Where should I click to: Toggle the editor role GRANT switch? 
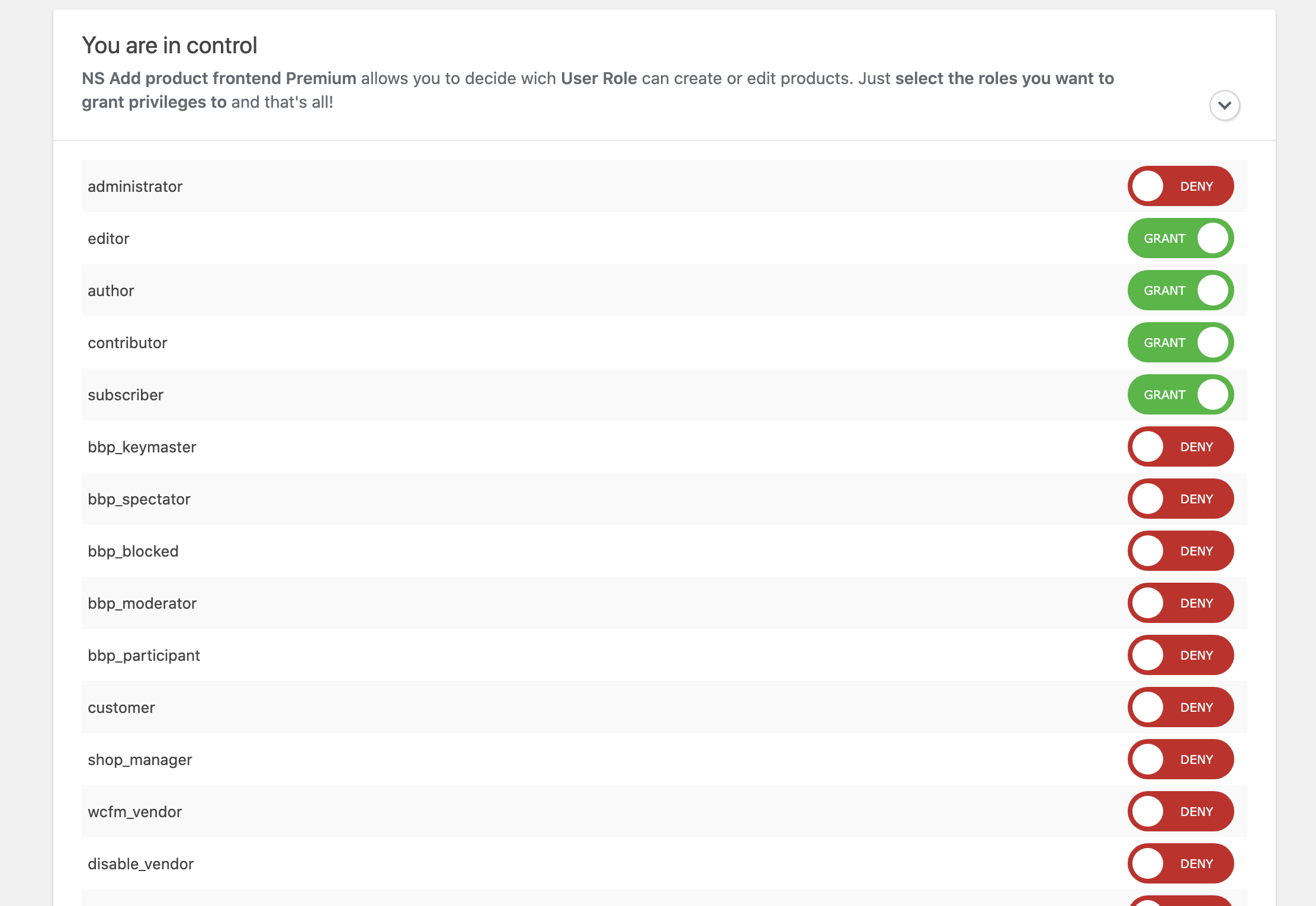pyautogui.click(x=1180, y=238)
